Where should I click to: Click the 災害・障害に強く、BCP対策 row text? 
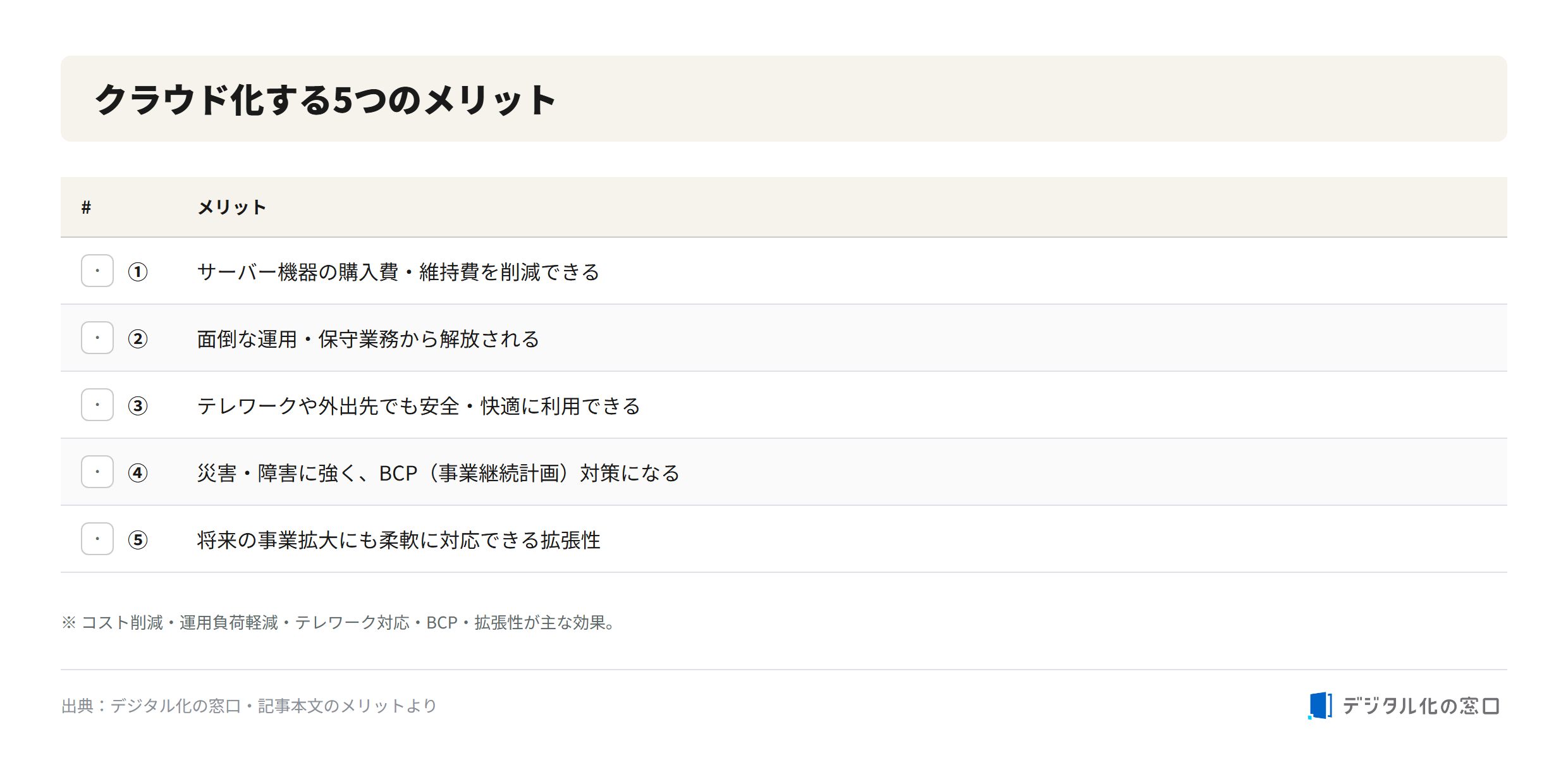pos(438,473)
